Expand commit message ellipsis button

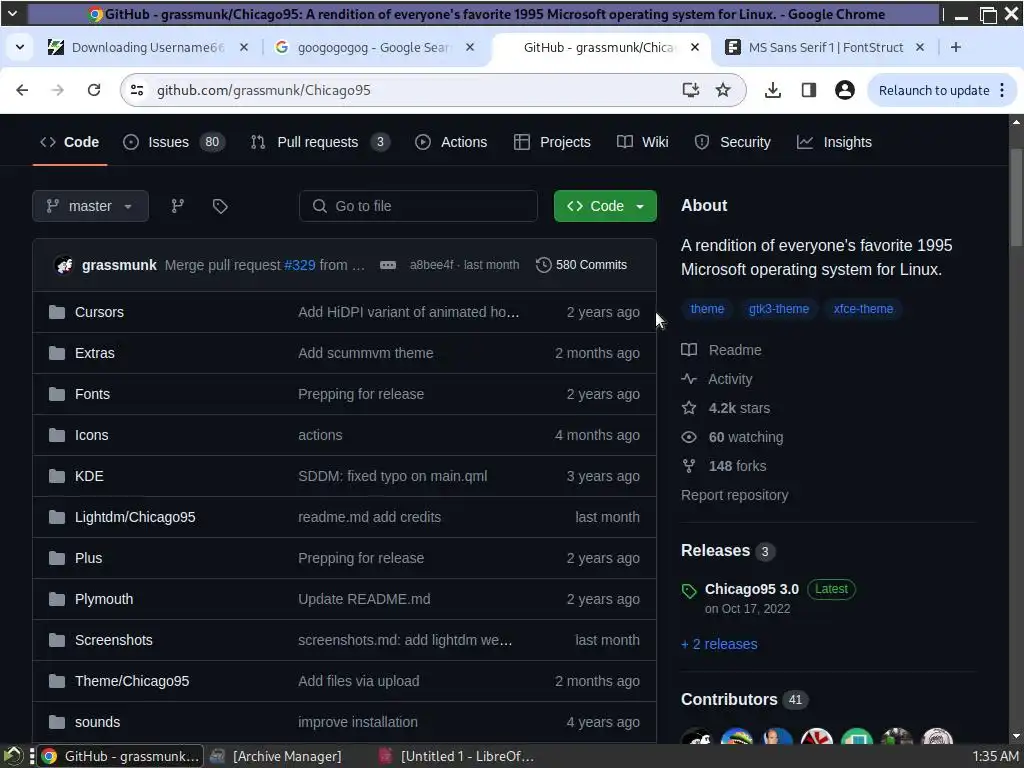[x=388, y=265]
